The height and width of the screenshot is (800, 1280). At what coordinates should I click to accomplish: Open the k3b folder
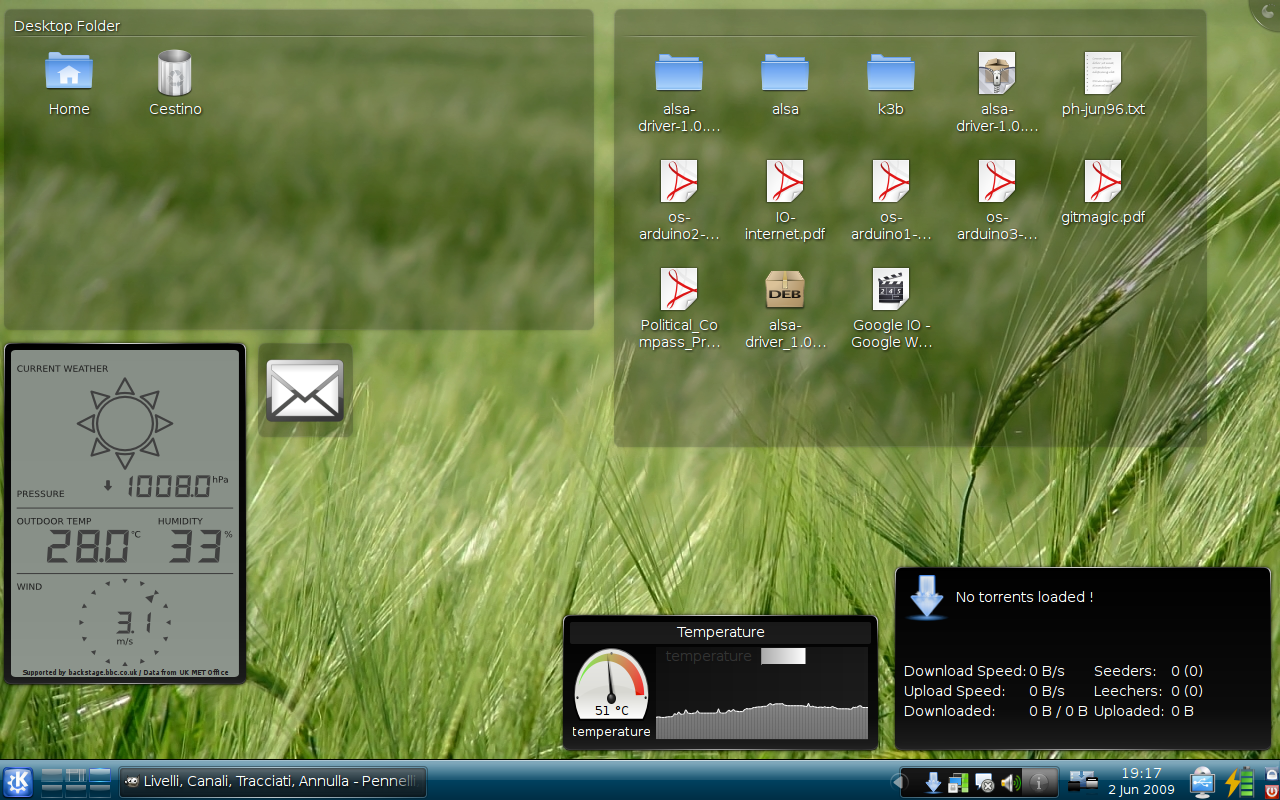coord(890,73)
